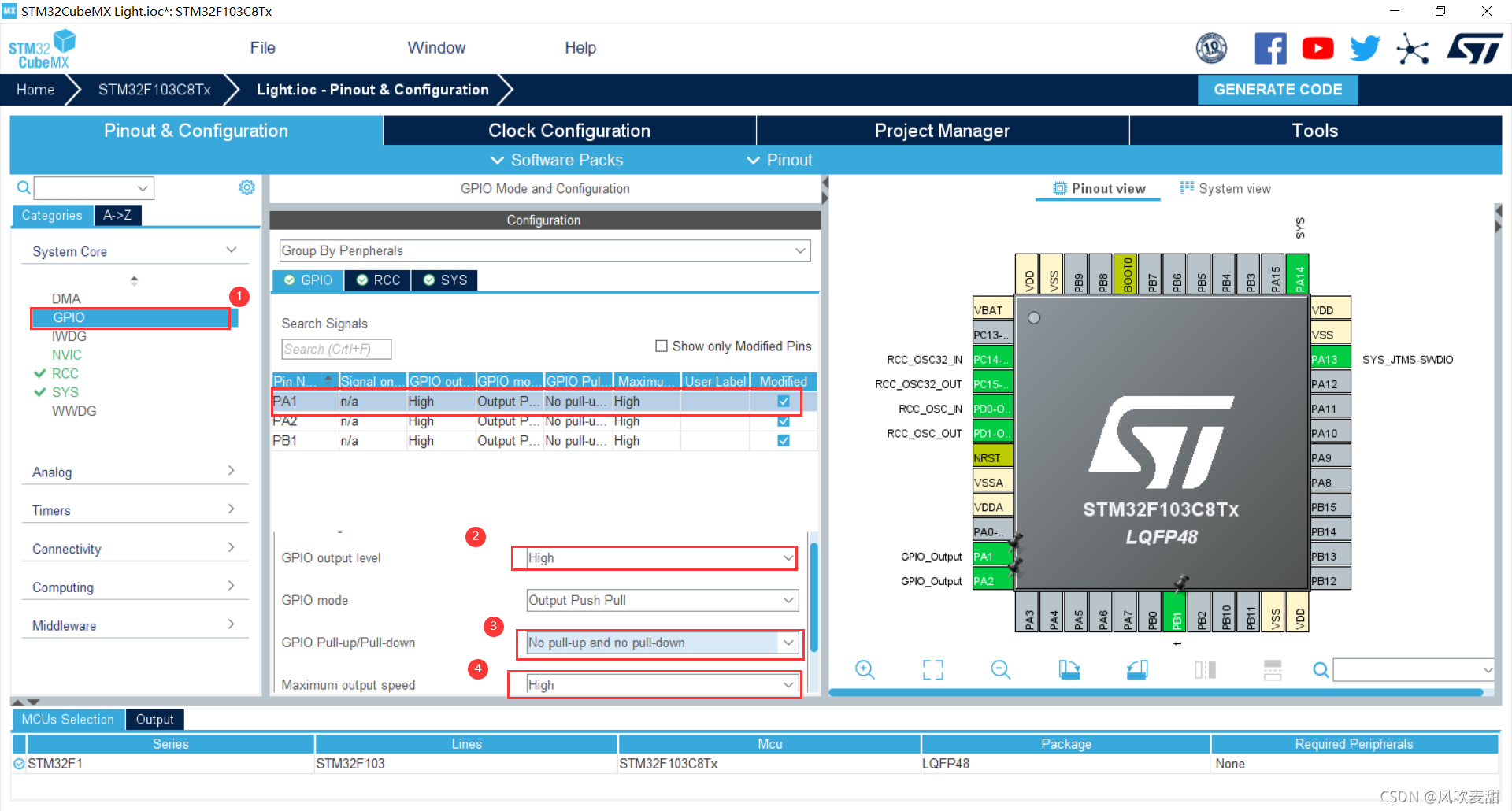Screen dimensions: 1512x811
Task: Click the 10-year anniversary badge icon
Action: (x=1211, y=49)
